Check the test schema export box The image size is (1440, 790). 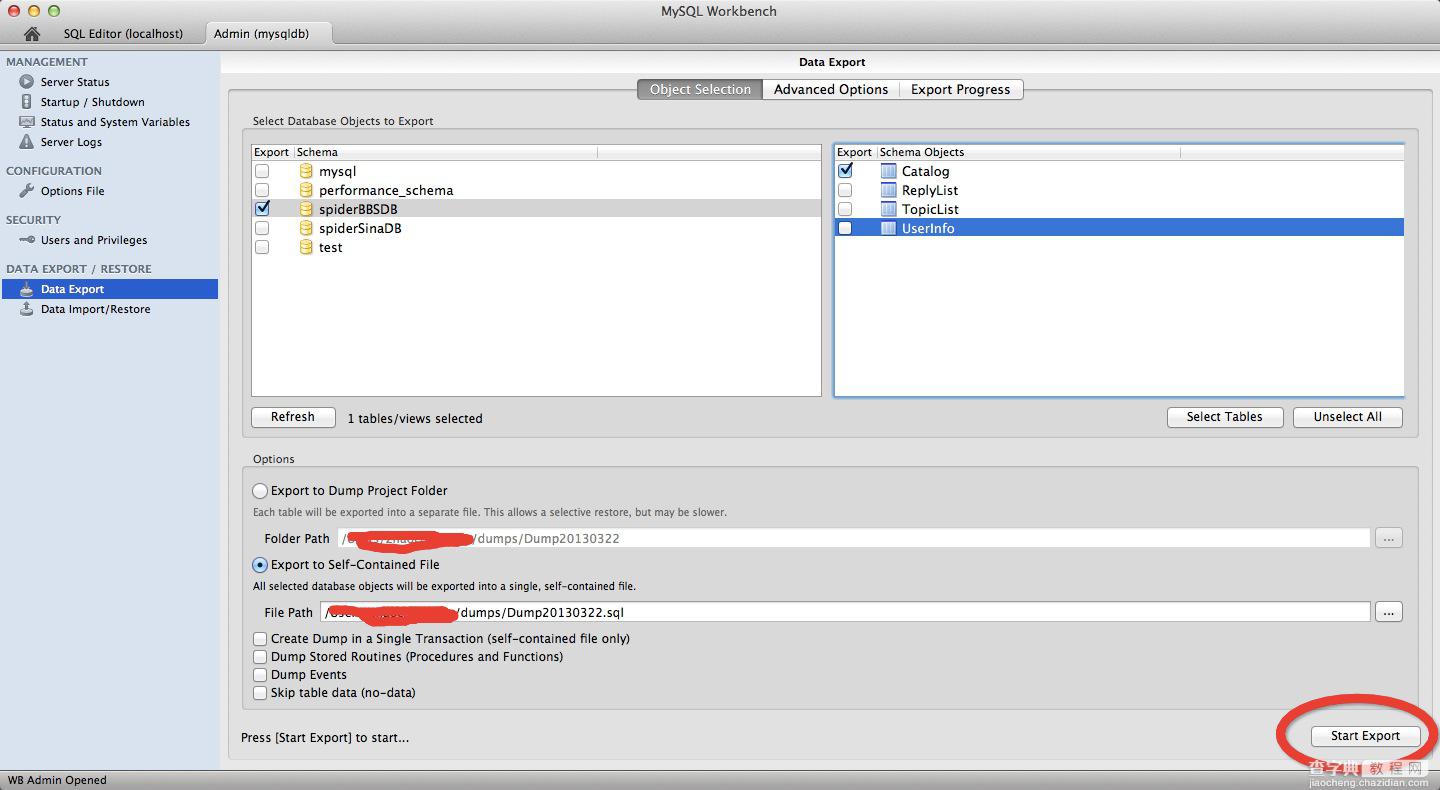(262, 247)
